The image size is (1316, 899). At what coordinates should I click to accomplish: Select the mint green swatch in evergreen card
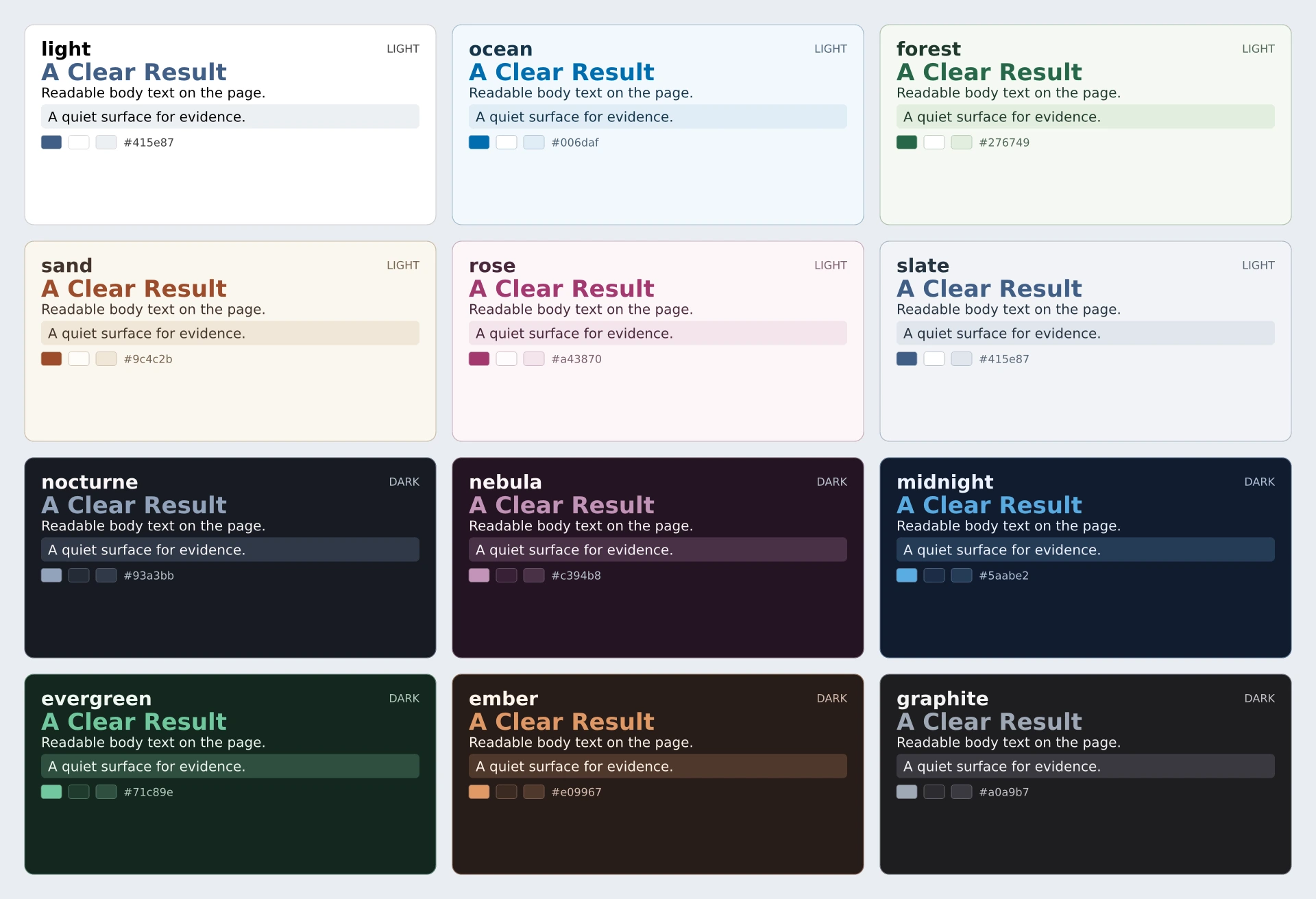click(x=51, y=792)
